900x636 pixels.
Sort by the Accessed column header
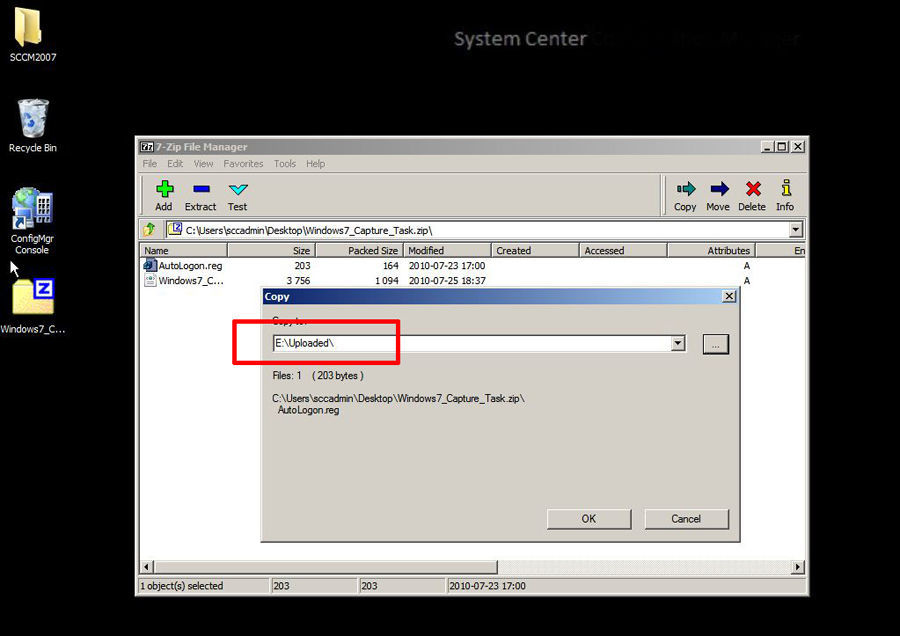click(623, 250)
